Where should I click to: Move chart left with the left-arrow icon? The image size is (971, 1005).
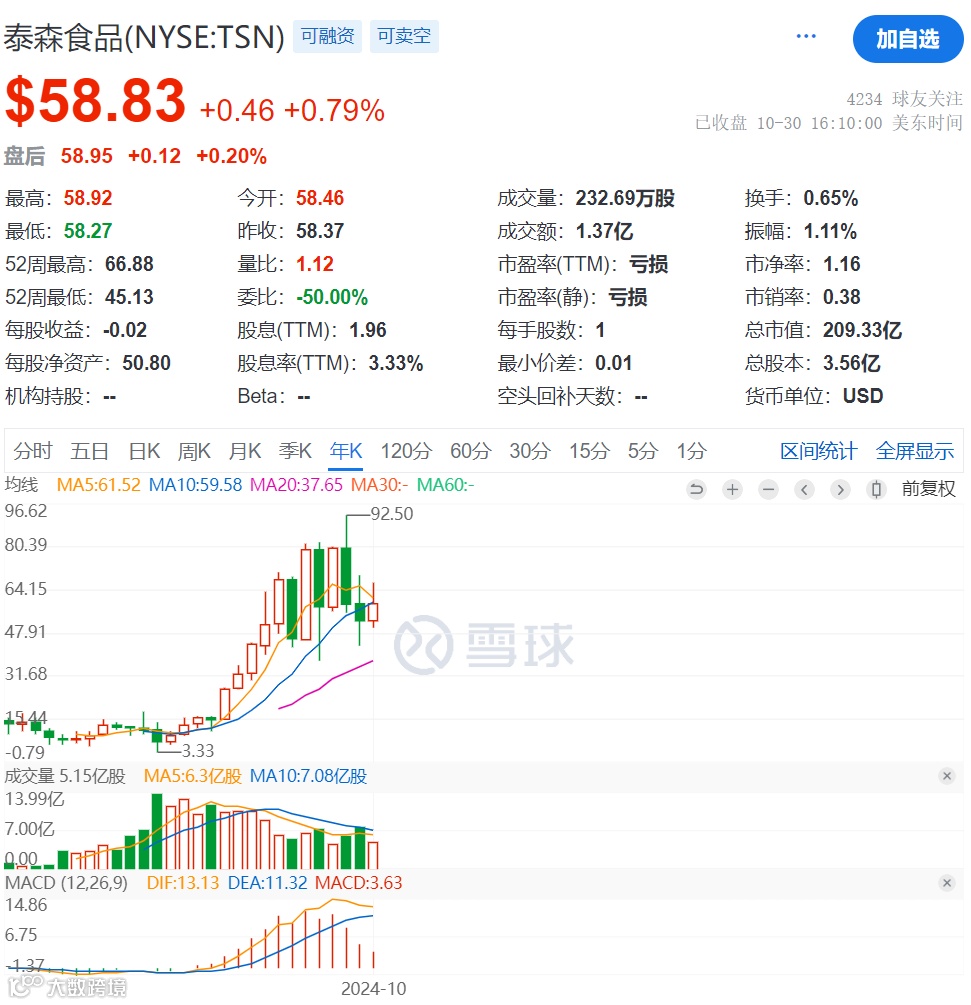point(804,490)
